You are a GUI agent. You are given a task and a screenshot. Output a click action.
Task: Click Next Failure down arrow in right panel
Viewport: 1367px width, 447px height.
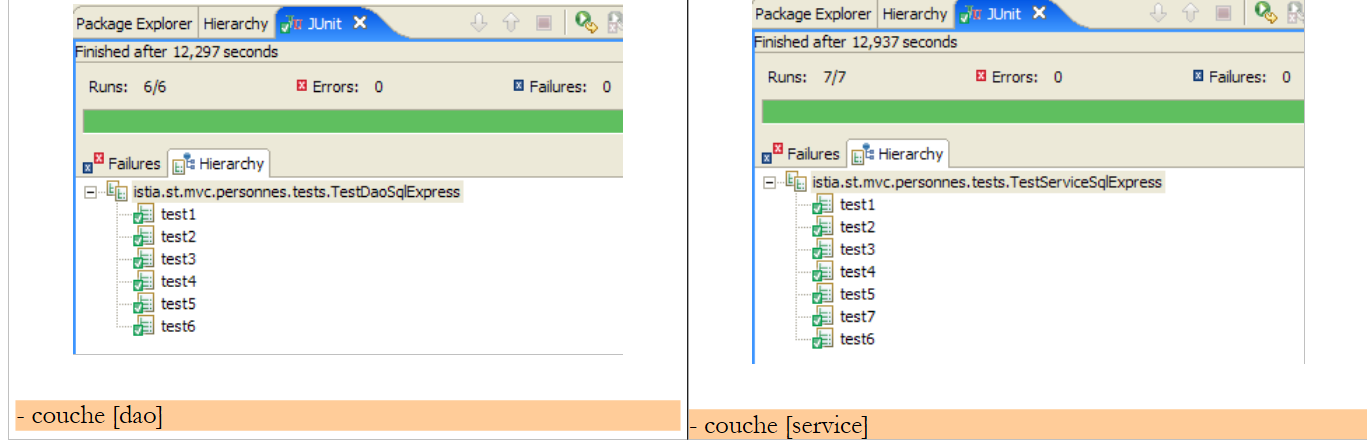1158,13
